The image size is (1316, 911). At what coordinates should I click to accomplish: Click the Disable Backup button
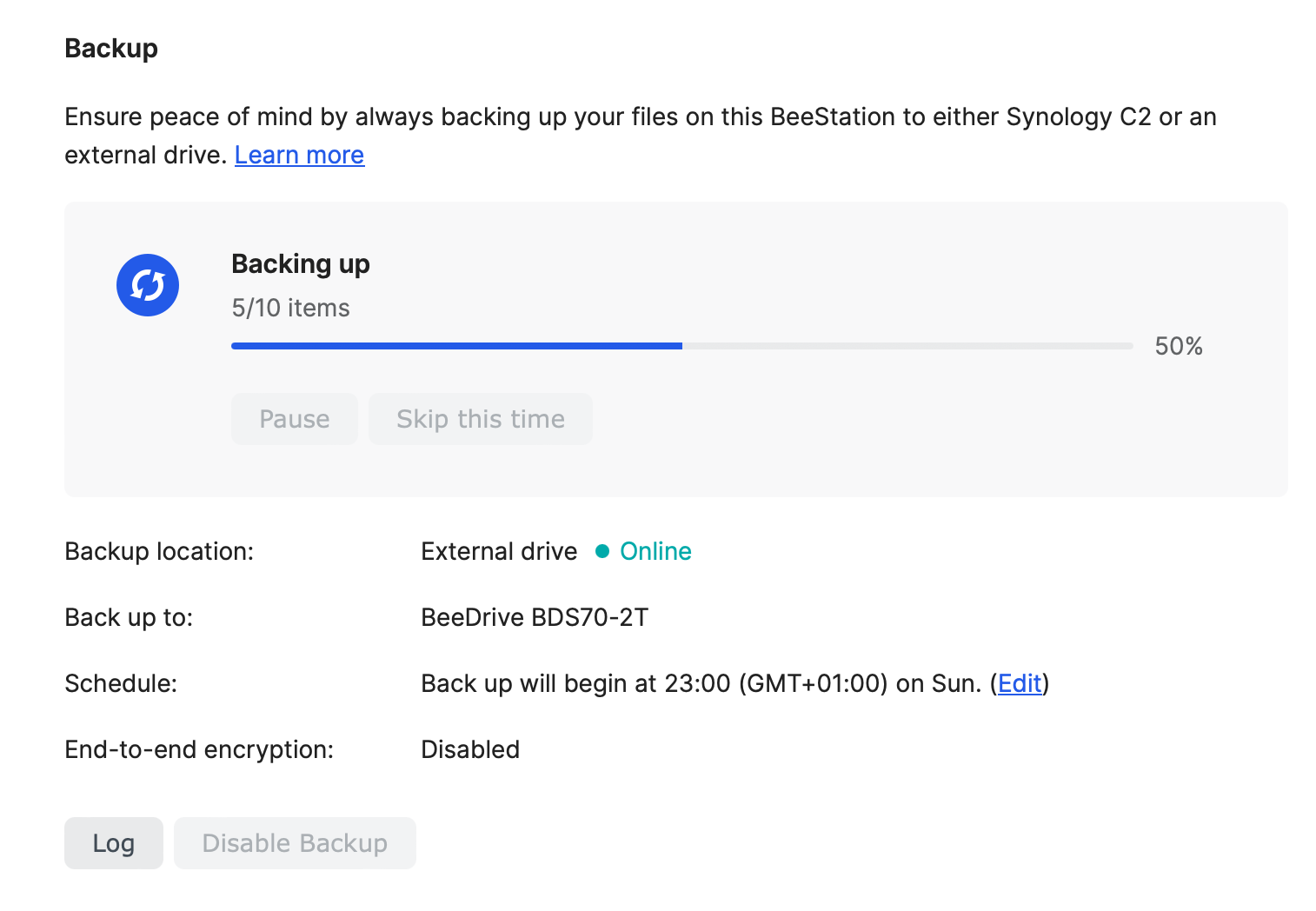click(295, 843)
